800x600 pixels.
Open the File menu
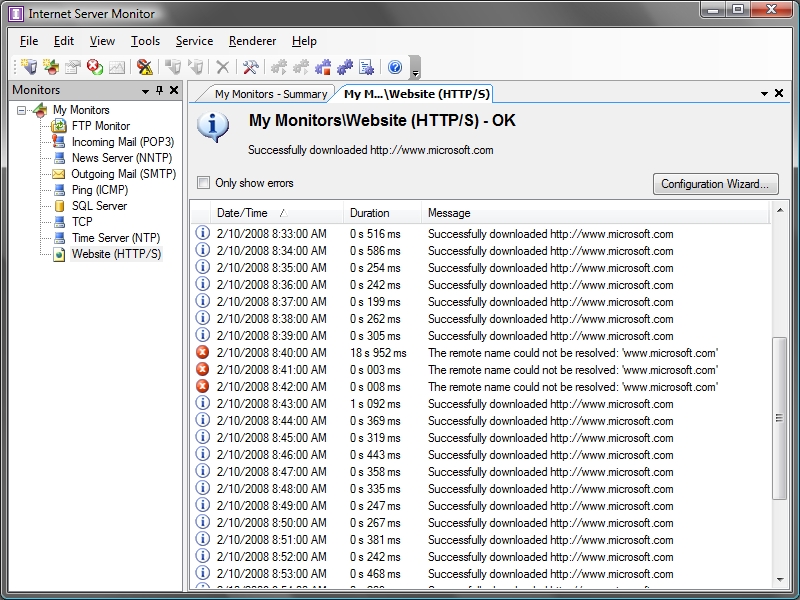(x=29, y=41)
